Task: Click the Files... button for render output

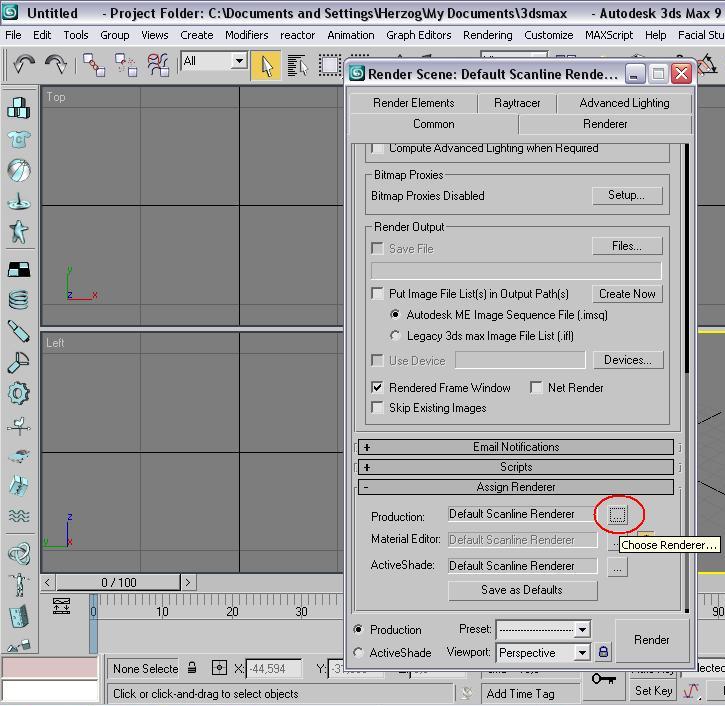Action: (627, 246)
